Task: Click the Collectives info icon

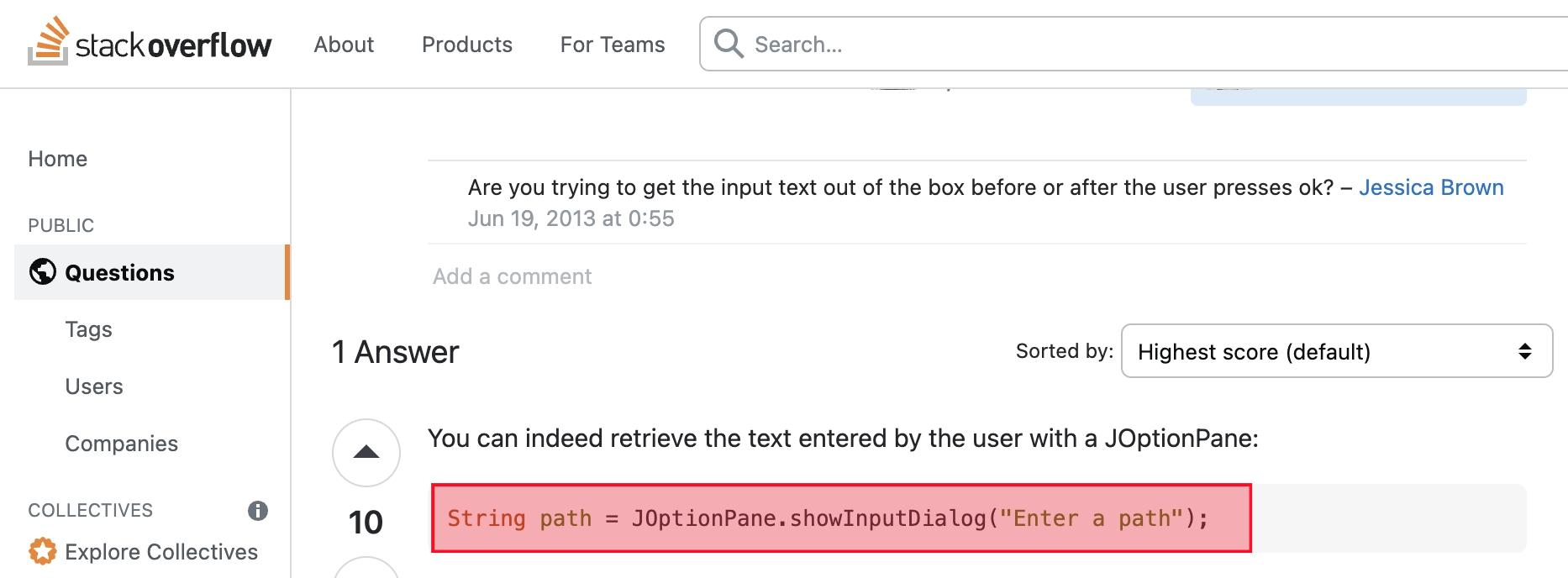Action: 258,510
